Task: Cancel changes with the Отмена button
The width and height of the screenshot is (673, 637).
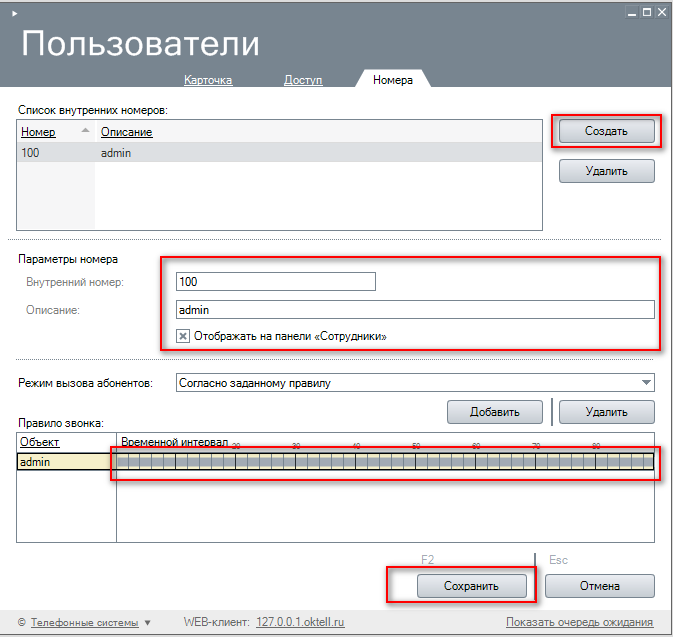Action: 600,586
